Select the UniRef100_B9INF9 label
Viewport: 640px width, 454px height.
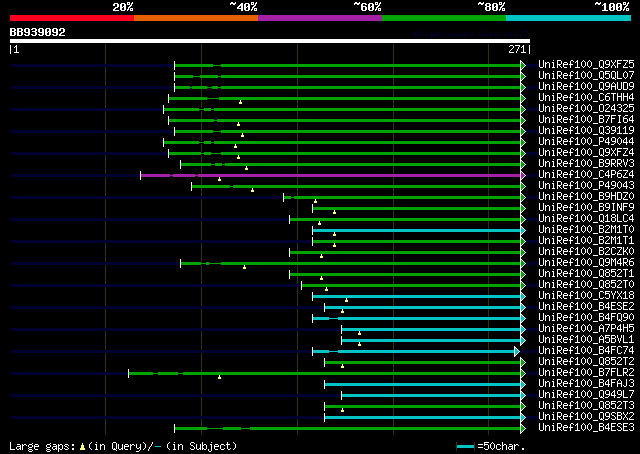[586, 207]
